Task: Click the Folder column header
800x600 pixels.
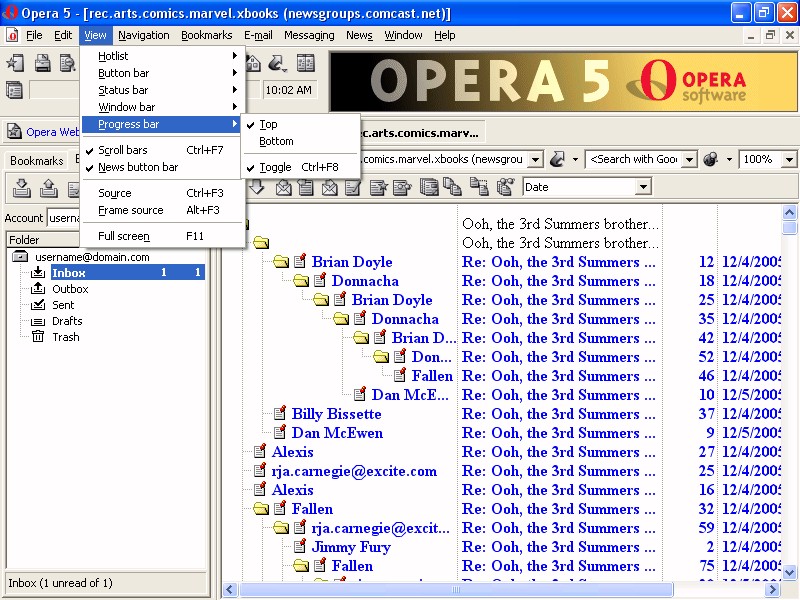Action: tap(44, 240)
